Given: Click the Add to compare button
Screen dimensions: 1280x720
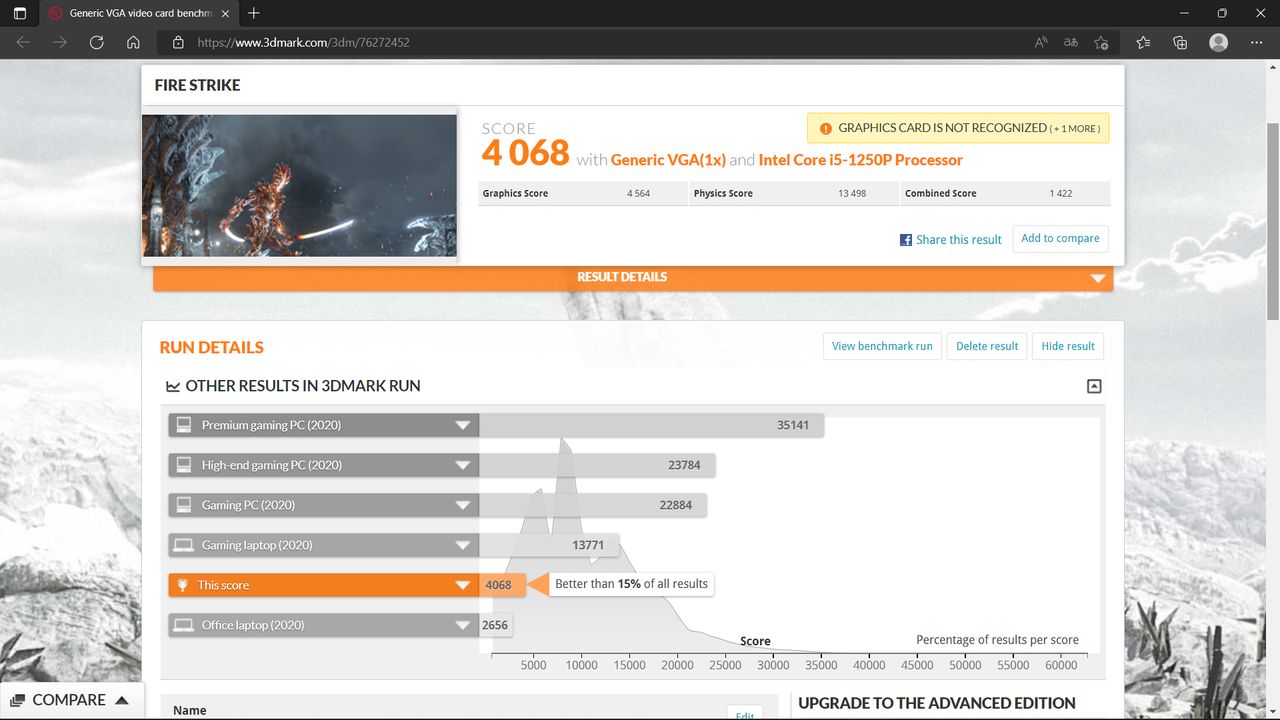Looking at the screenshot, I should (x=1060, y=238).
